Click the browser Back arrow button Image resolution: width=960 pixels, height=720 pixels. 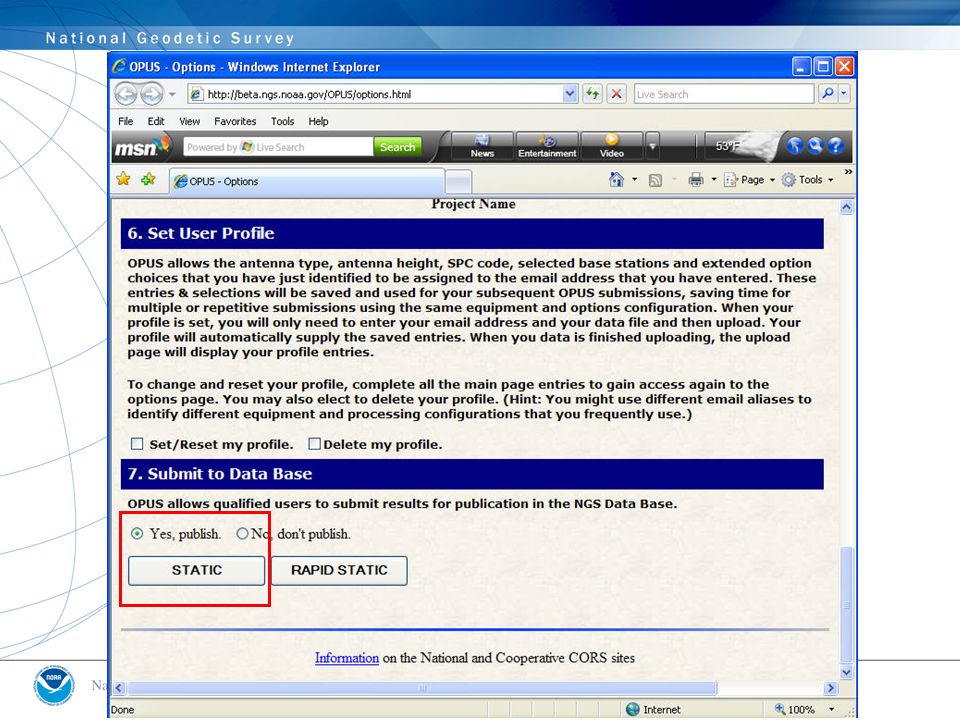[127, 94]
